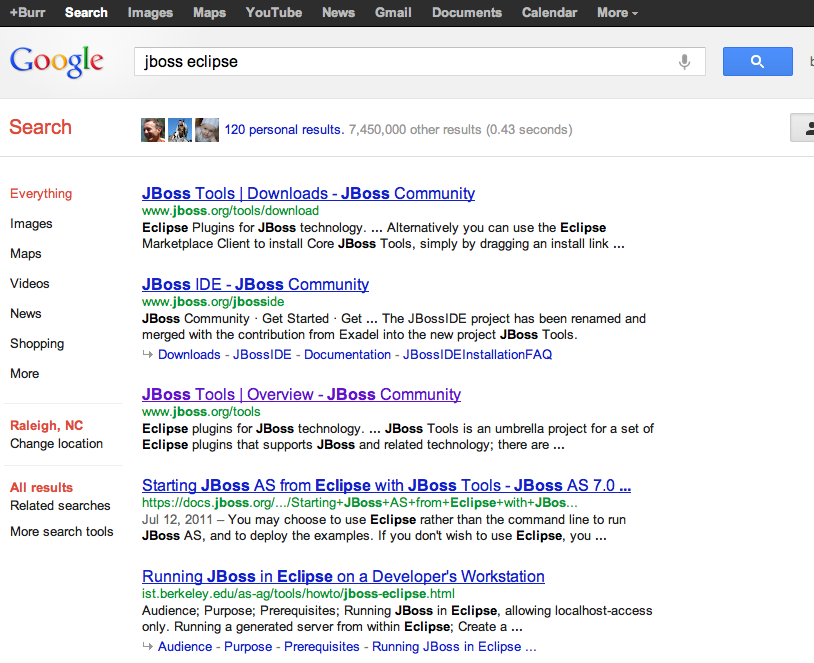Open the third personal results profile photo
The width and height of the screenshot is (814, 663).
[x=207, y=130]
